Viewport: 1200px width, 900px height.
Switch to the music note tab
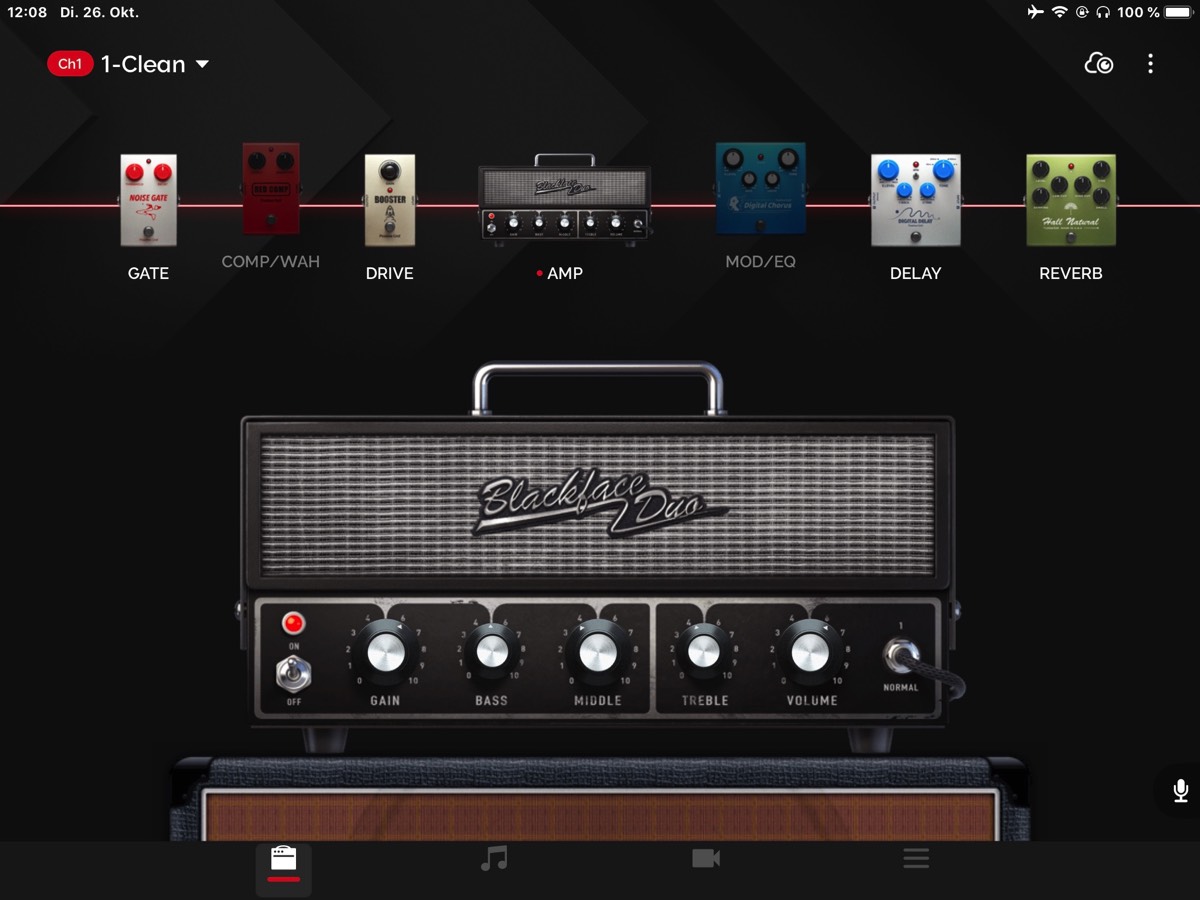(x=494, y=859)
